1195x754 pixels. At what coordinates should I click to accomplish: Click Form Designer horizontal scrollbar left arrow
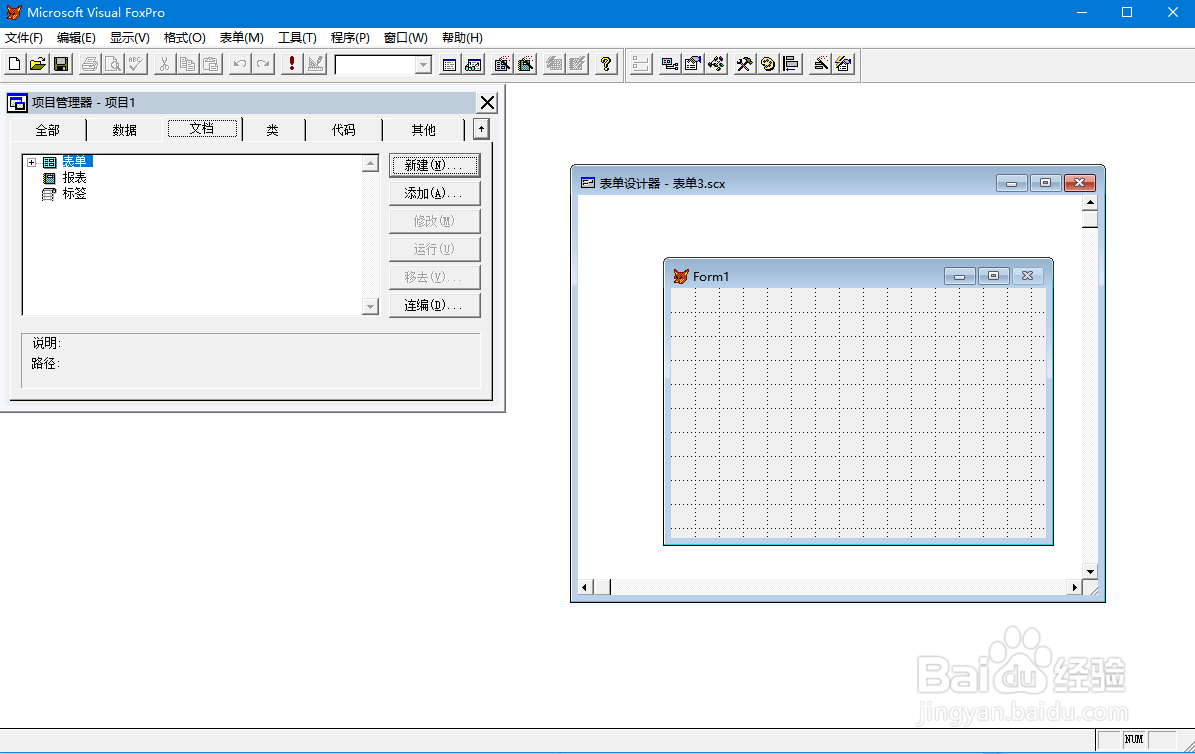click(585, 587)
